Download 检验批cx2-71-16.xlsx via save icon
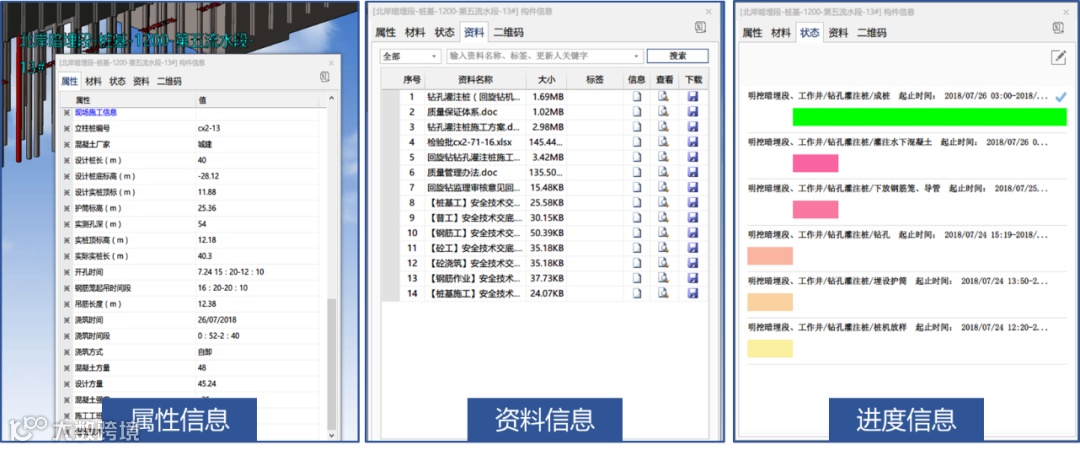Screen dimensions: 1080x450 click(692, 141)
